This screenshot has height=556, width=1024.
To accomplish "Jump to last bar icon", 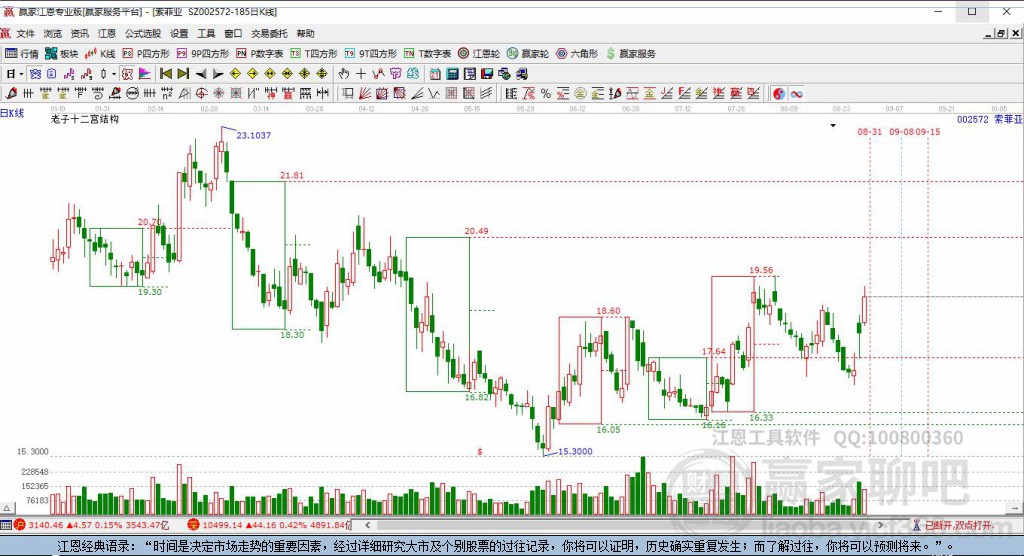I will pyautogui.click(x=184, y=74).
